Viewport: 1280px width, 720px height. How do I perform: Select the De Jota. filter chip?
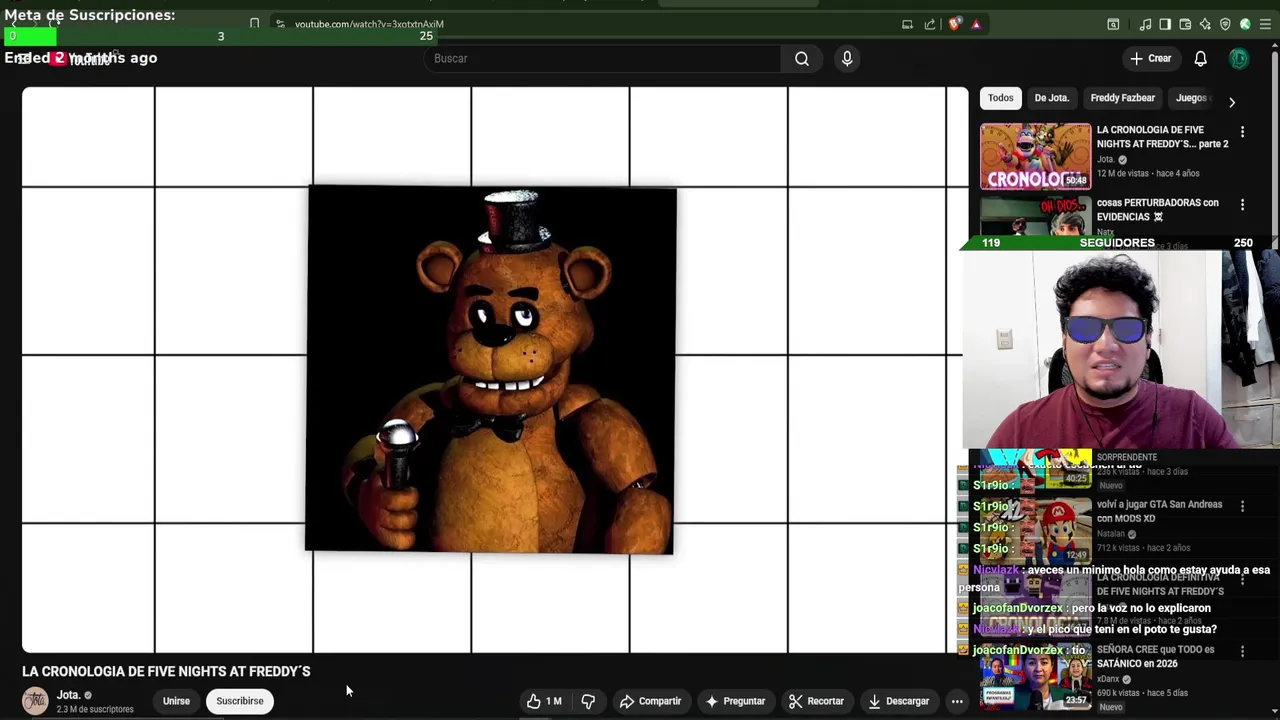(x=1051, y=98)
